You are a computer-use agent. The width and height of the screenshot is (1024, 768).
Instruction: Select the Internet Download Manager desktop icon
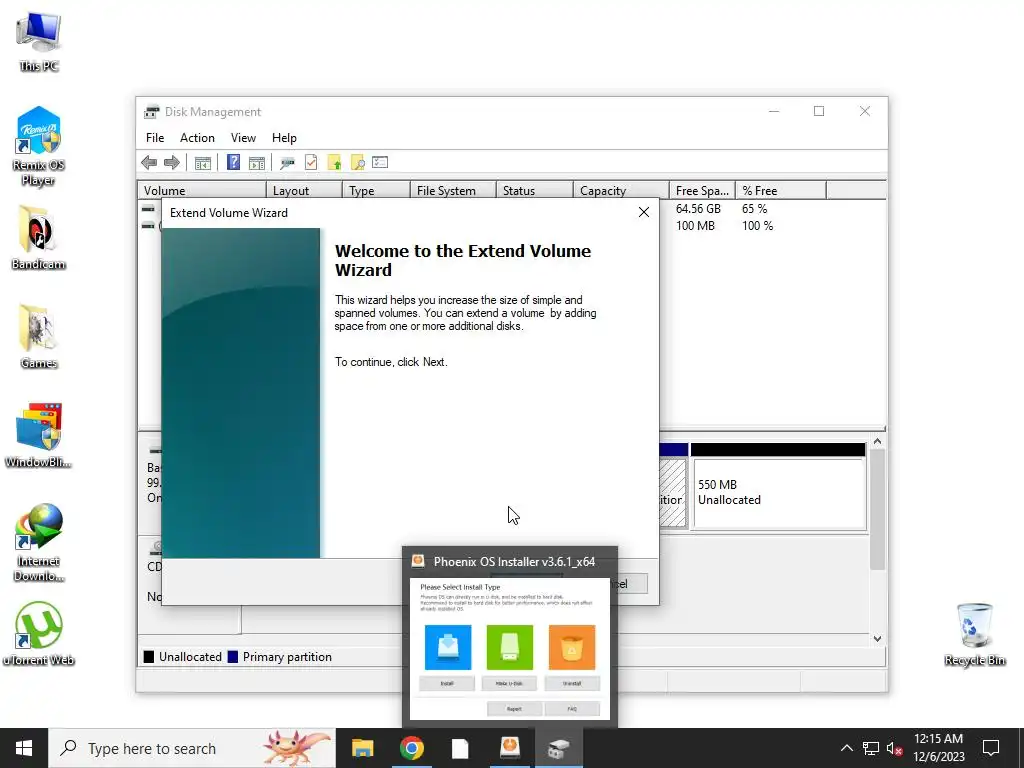tap(39, 542)
